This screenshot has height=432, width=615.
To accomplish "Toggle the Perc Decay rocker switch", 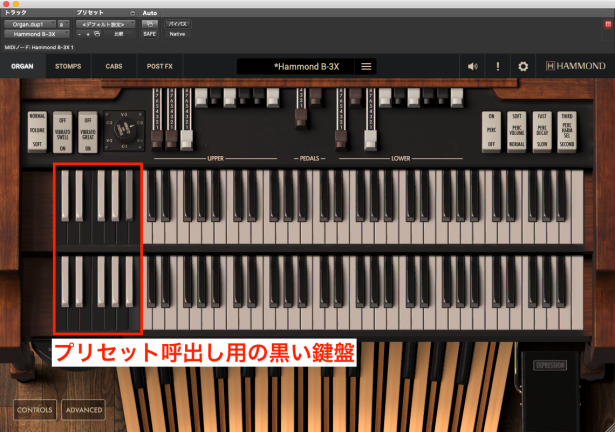I will pyautogui.click(x=542, y=131).
